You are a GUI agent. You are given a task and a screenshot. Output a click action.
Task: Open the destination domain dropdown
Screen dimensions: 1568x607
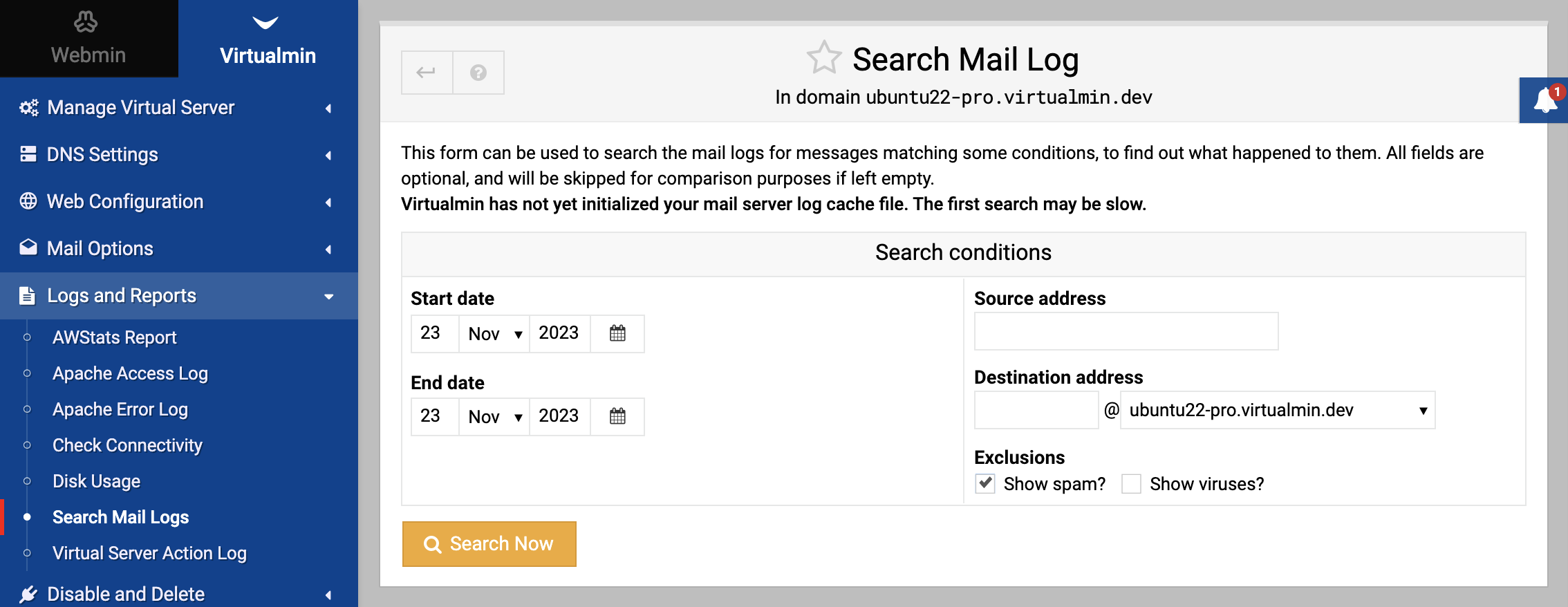coord(1278,410)
